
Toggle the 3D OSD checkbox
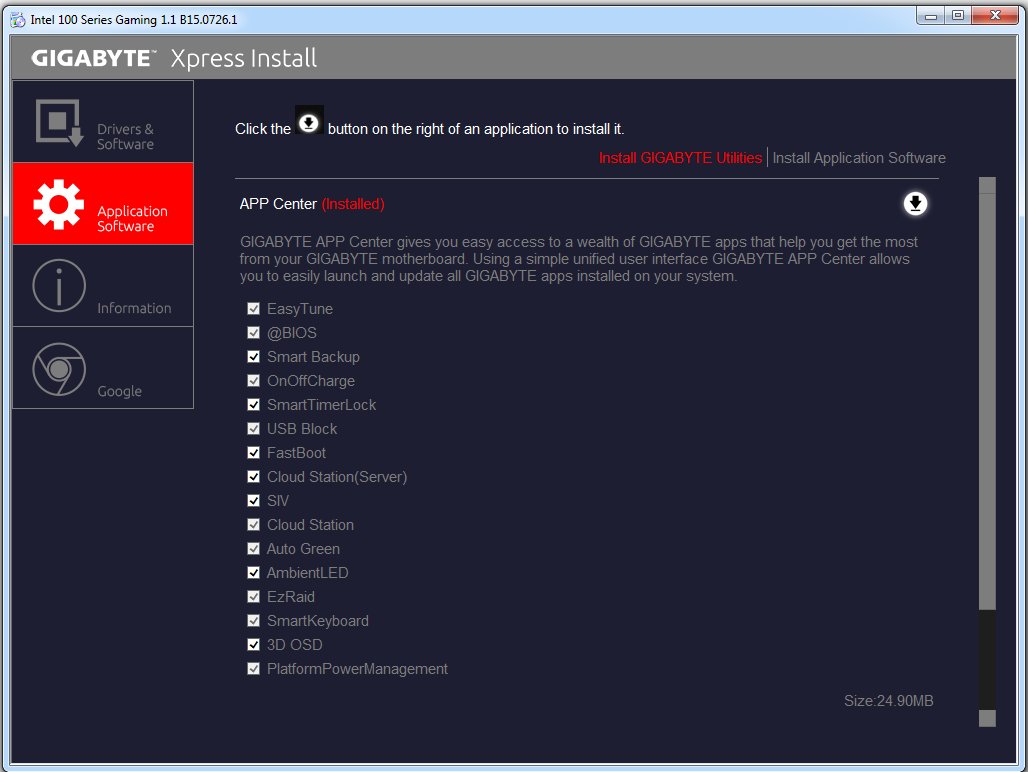click(254, 645)
